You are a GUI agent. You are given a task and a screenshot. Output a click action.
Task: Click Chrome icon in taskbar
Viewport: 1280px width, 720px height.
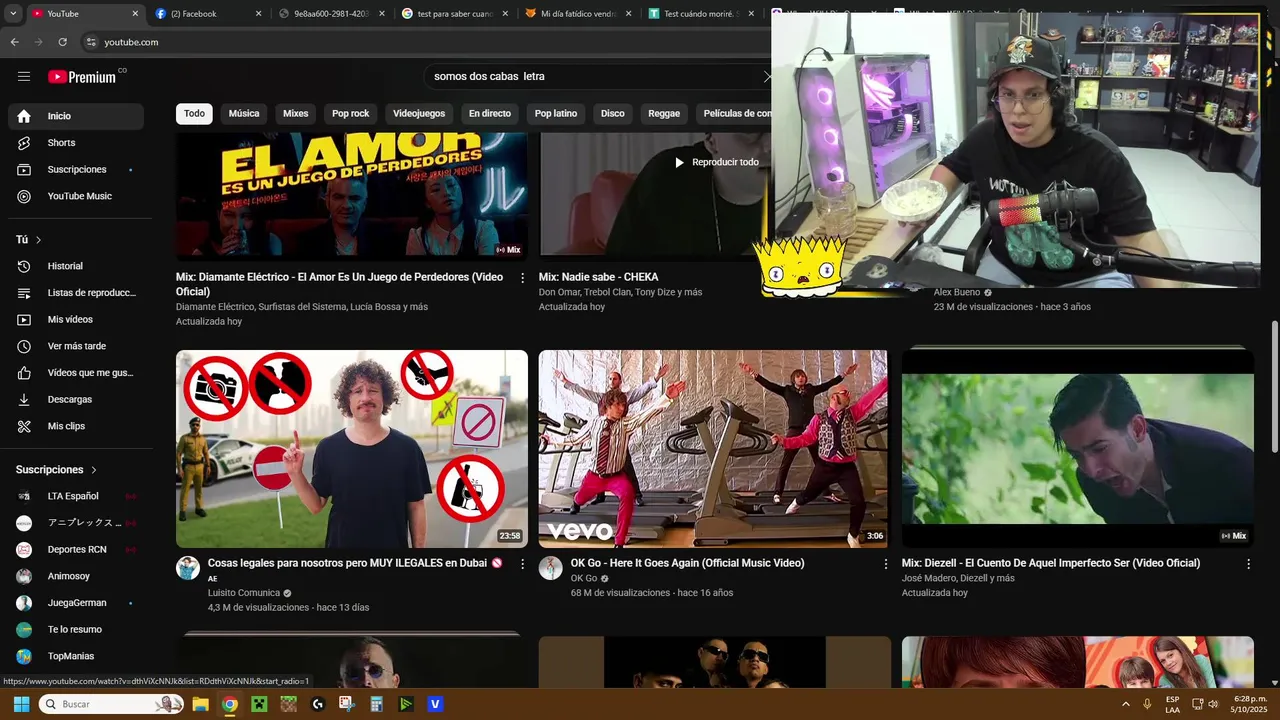[x=229, y=704]
